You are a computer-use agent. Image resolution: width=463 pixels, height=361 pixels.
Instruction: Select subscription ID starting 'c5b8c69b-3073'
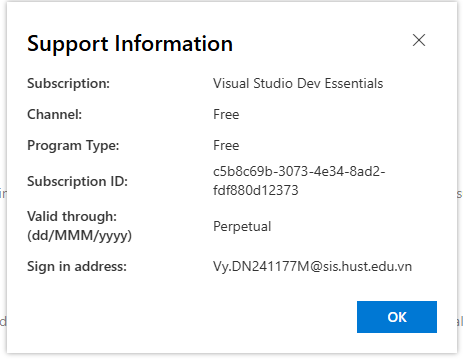pos(299,181)
